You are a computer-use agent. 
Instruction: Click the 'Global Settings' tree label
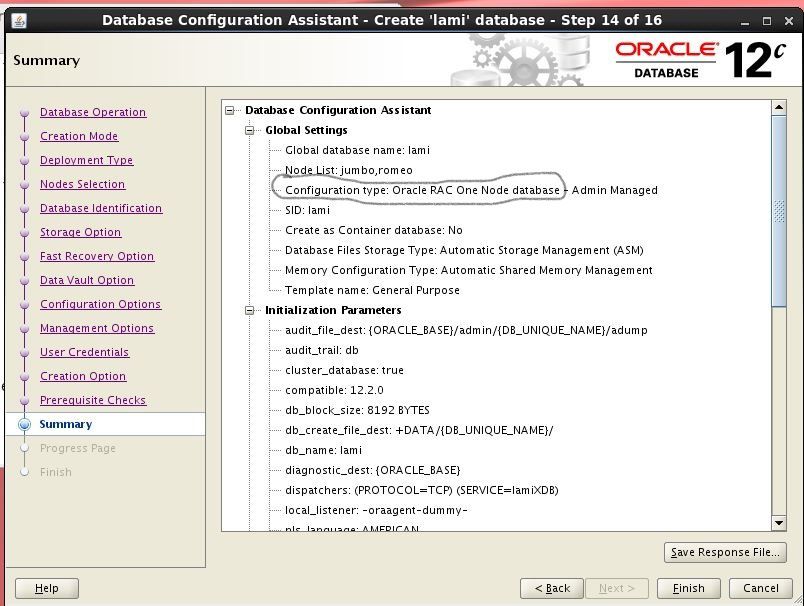coord(306,130)
